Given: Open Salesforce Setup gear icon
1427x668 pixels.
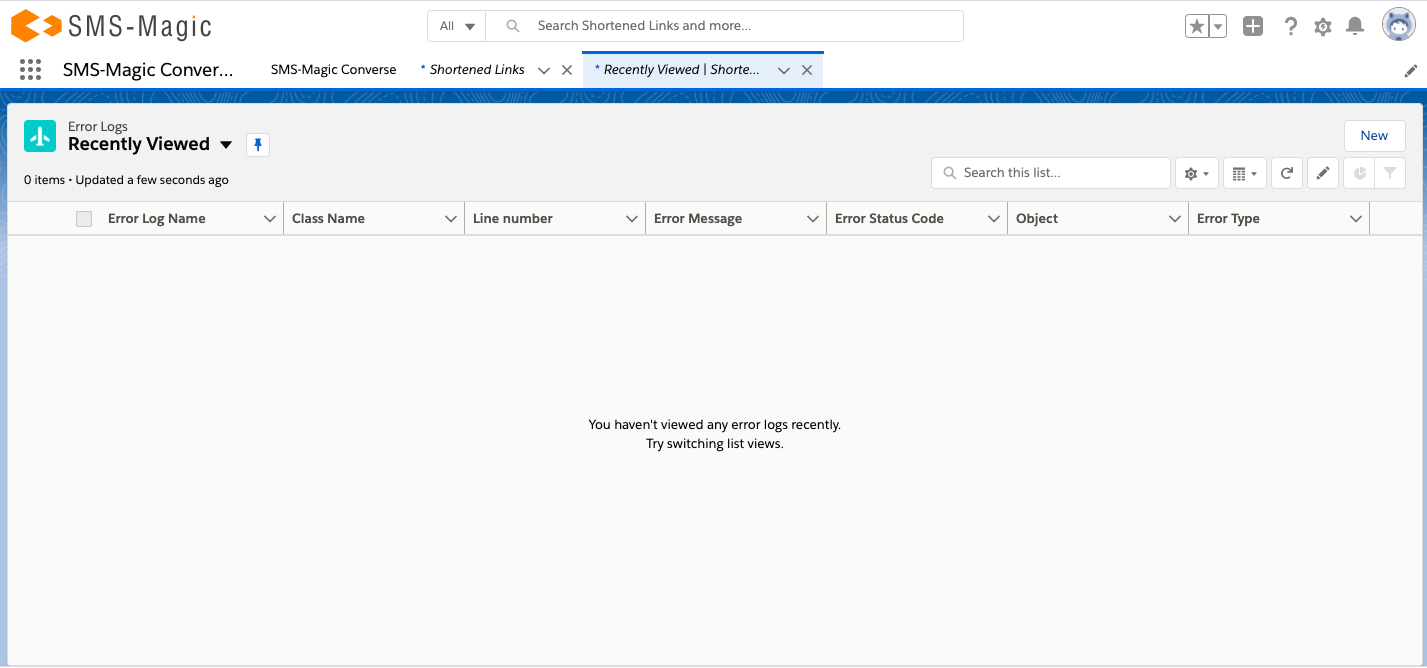Looking at the screenshot, I should click(1322, 26).
